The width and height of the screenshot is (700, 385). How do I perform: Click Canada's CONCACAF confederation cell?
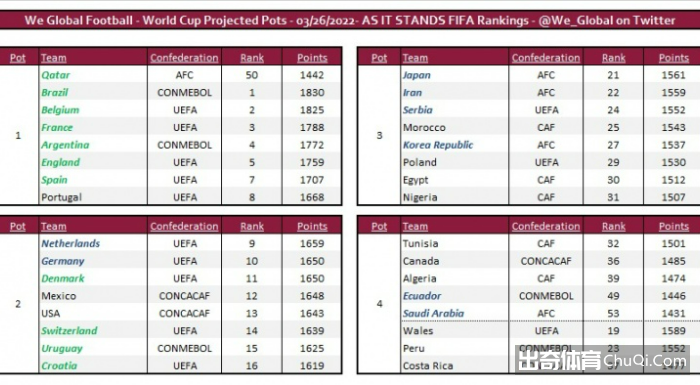546,261
